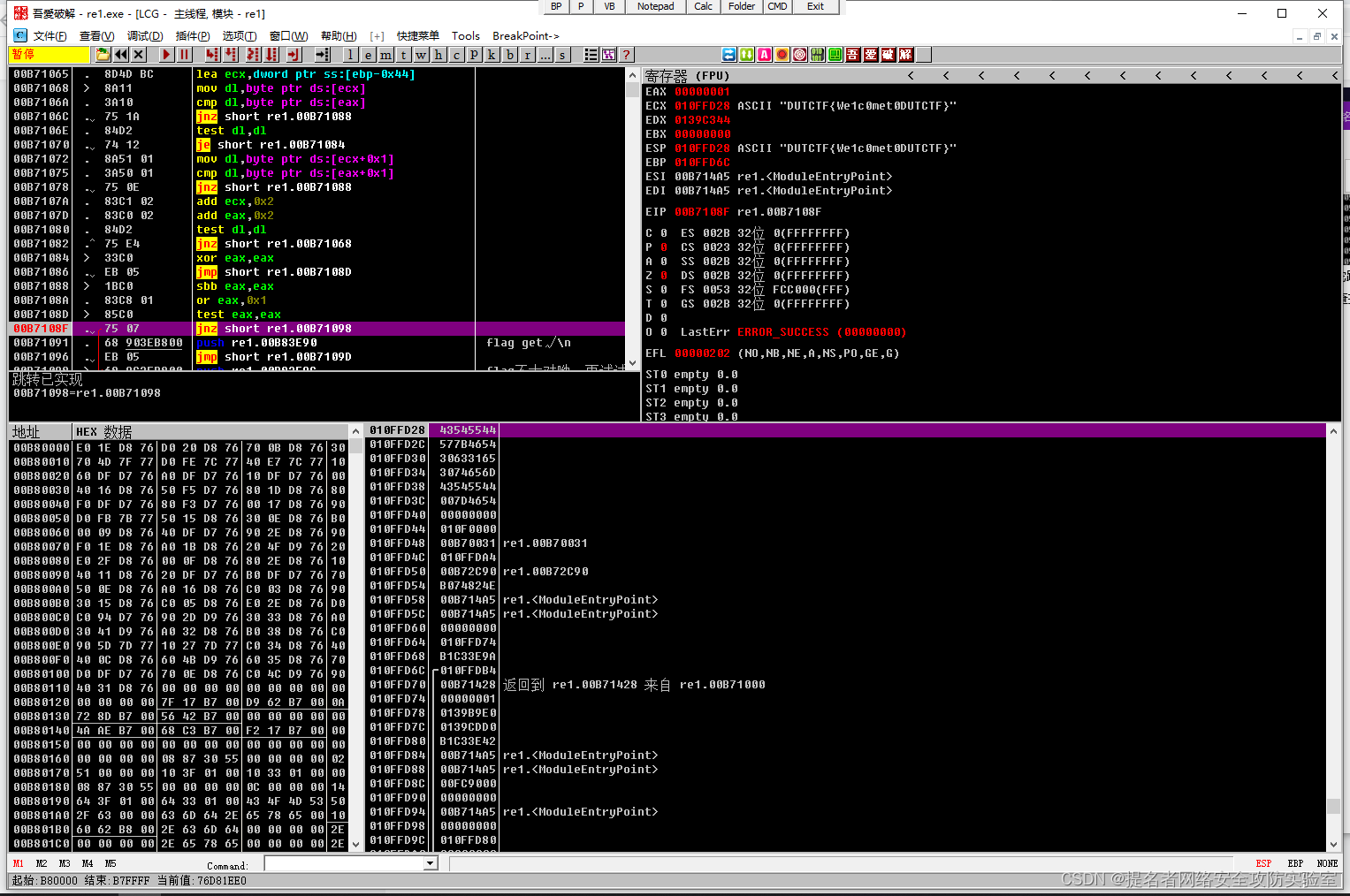
Task: Start trace into from toolbar
Action: [x=253, y=55]
